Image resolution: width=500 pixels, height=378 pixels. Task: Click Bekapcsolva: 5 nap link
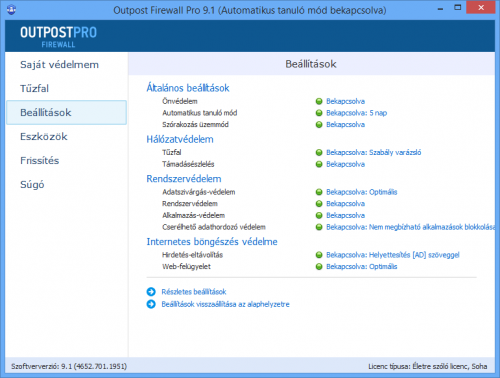click(356, 113)
